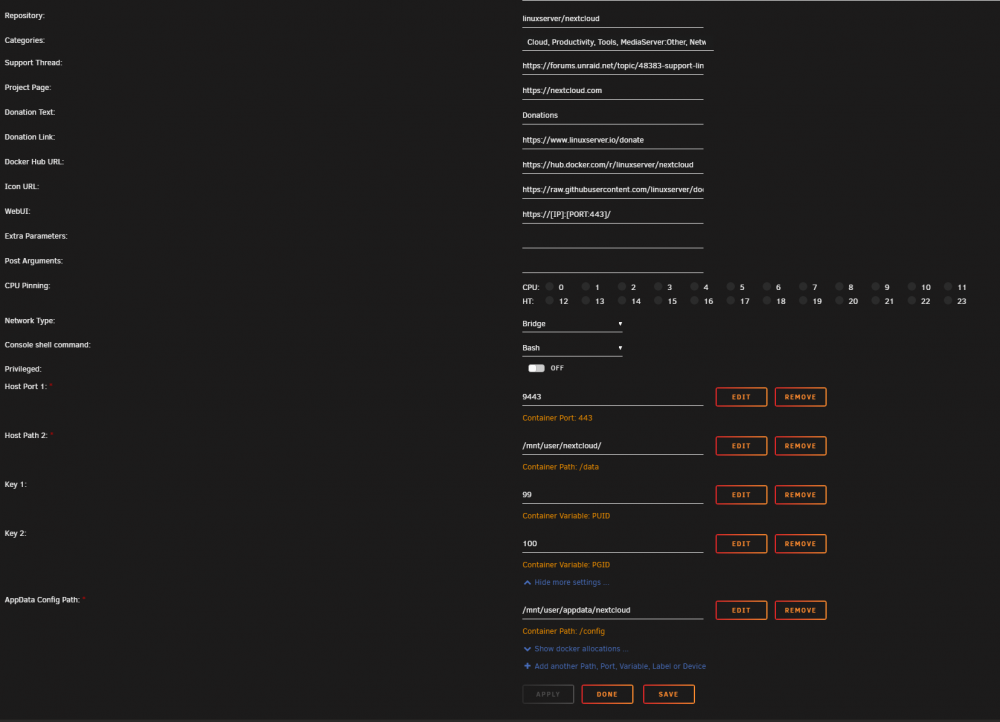Click the Container Variable: PUID text

click(x=566, y=516)
